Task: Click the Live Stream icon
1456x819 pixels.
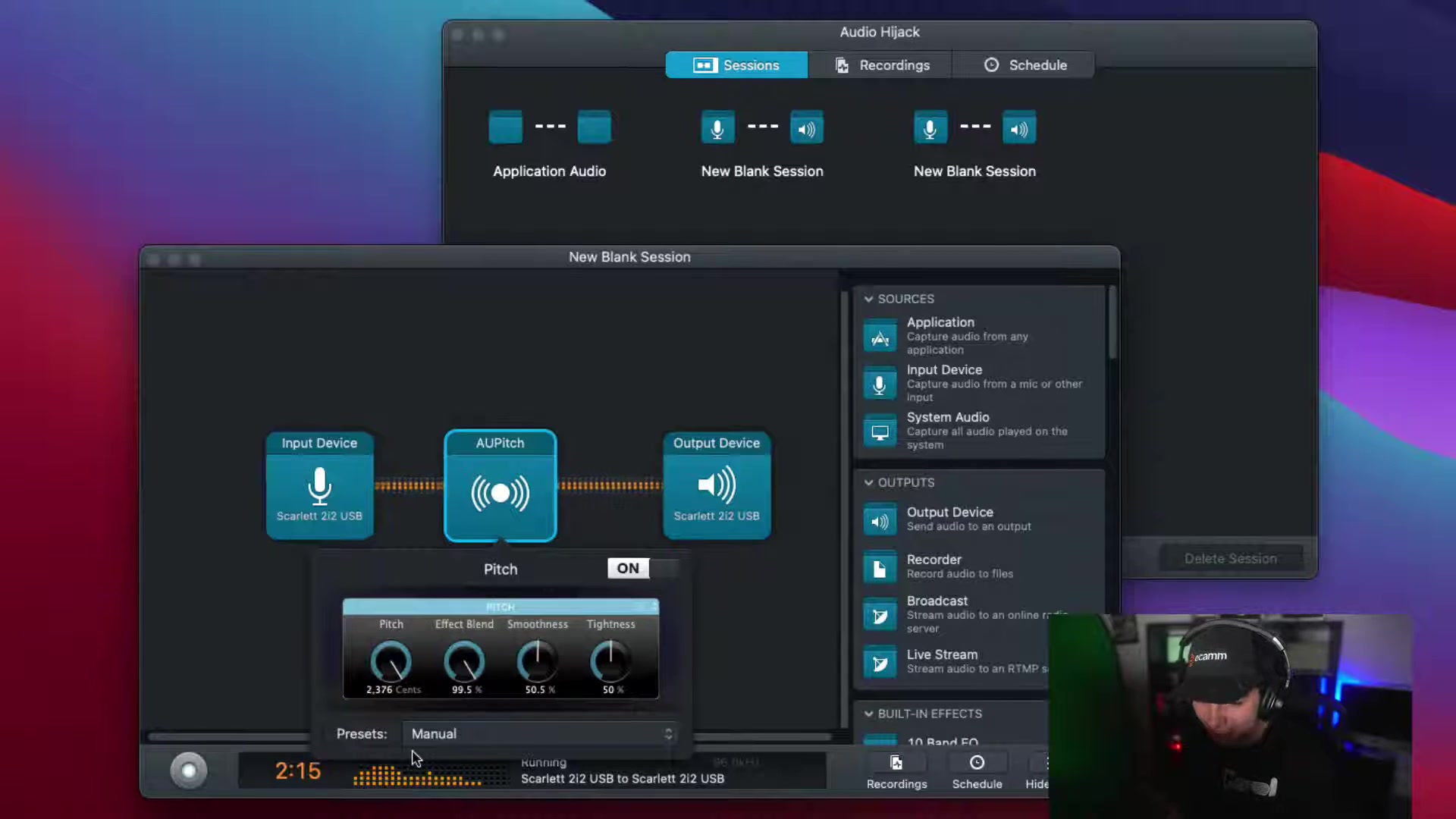Action: [x=880, y=663]
